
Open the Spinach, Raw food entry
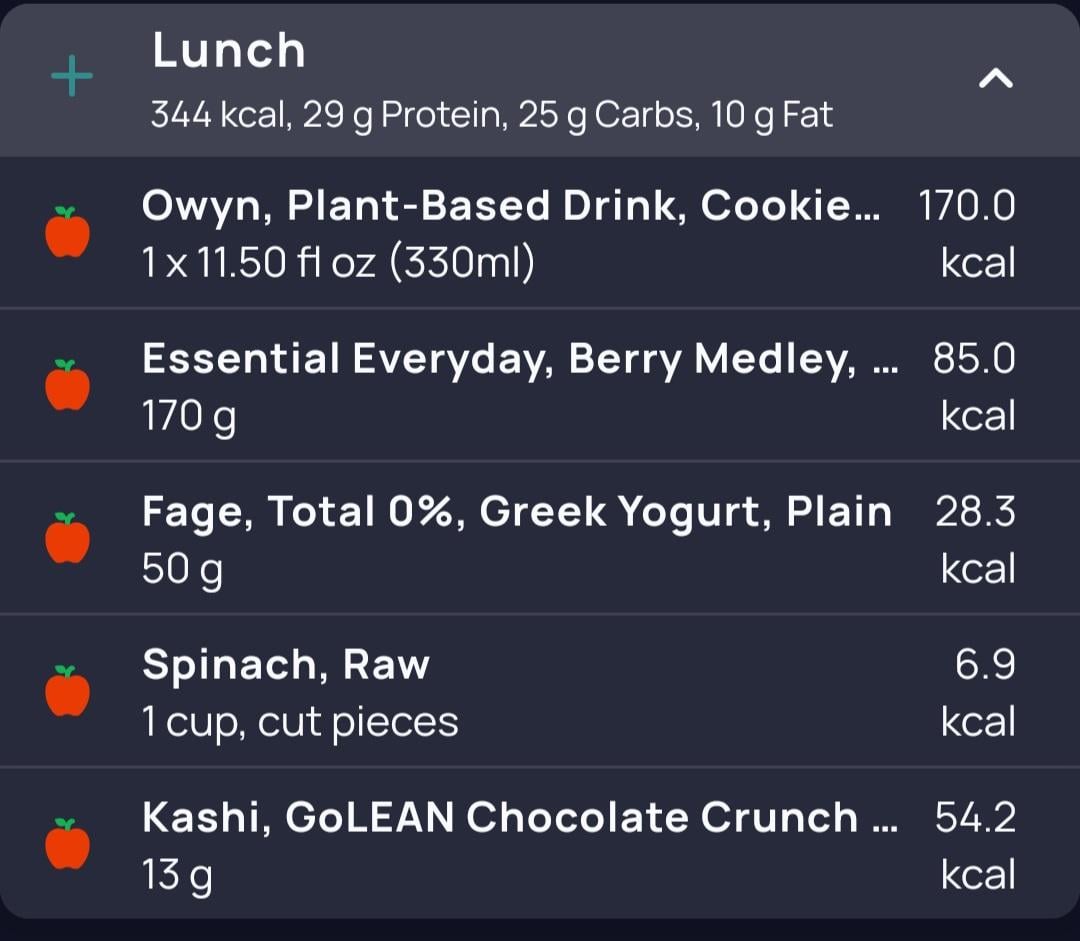pyautogui.click(x=540, y=691)
